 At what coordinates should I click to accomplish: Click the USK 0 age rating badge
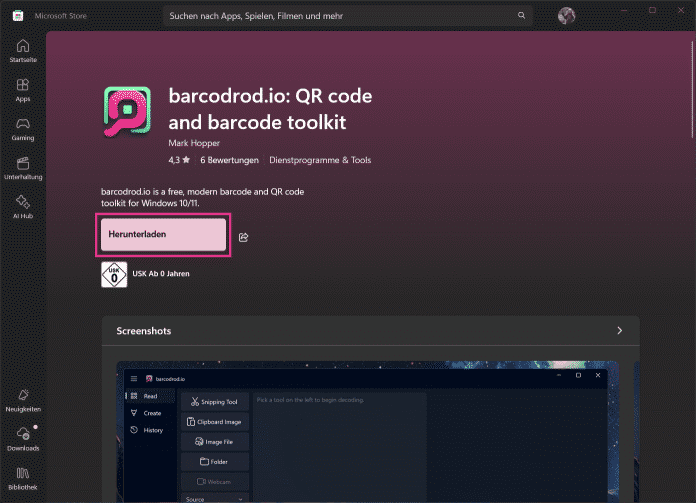tap(114, 274)
